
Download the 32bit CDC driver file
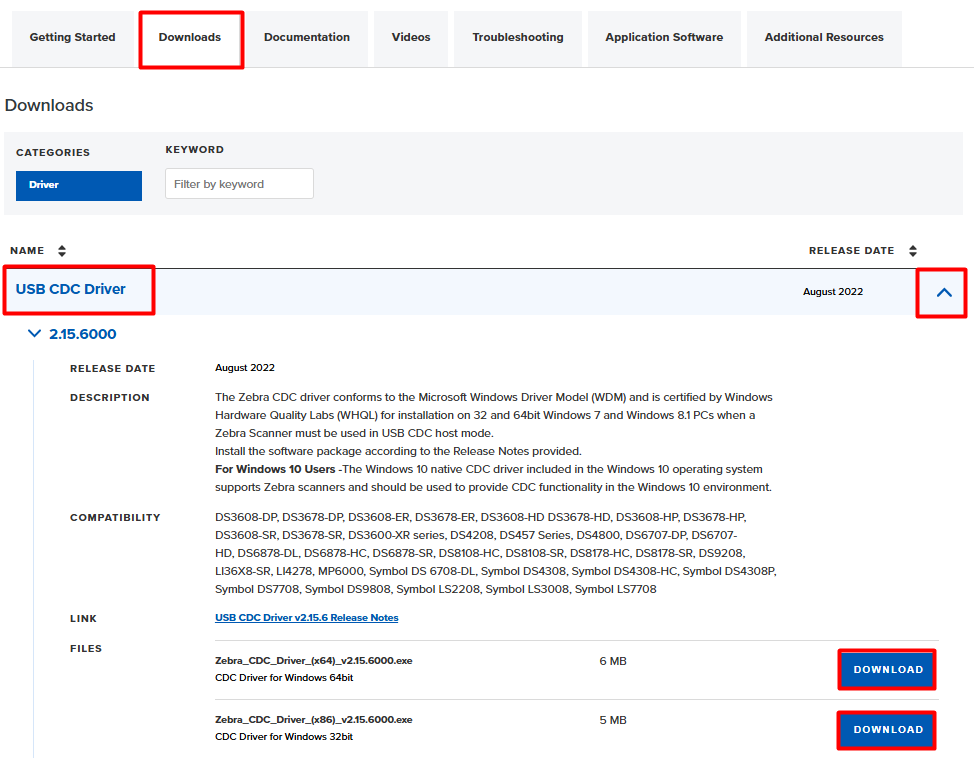(x=887, y=730)
